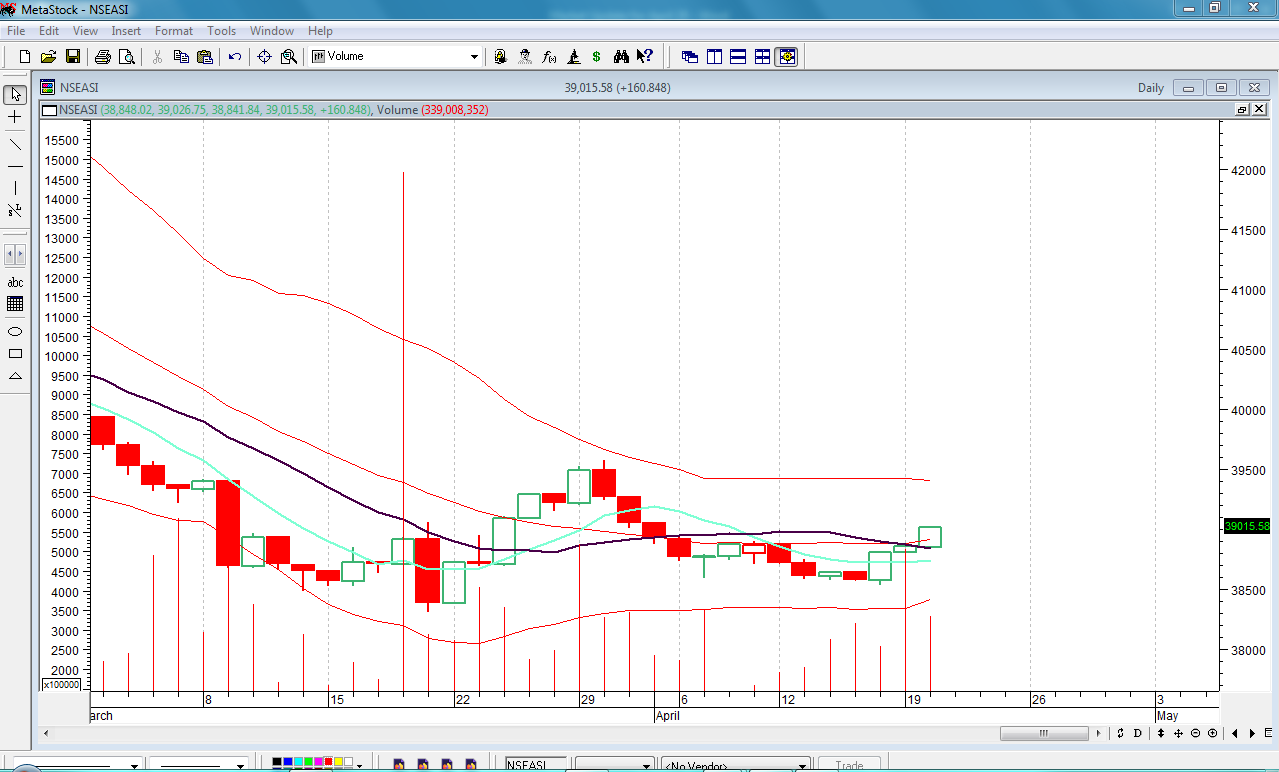Viewport: 1279px width, 772px height.
Task: Select the text 'abc' annotation tool
Action: click(x=15, y=283)
